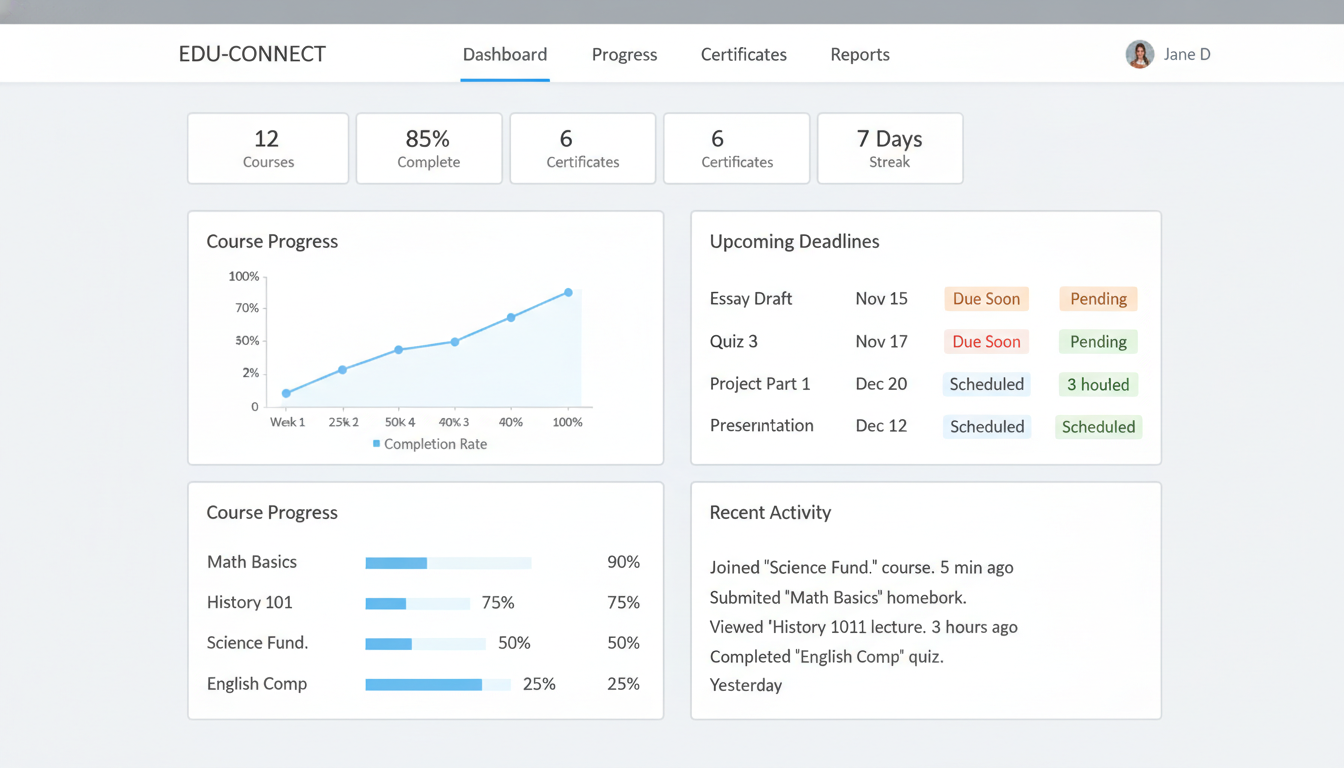Open the Preserintation deadline row title

761,425
